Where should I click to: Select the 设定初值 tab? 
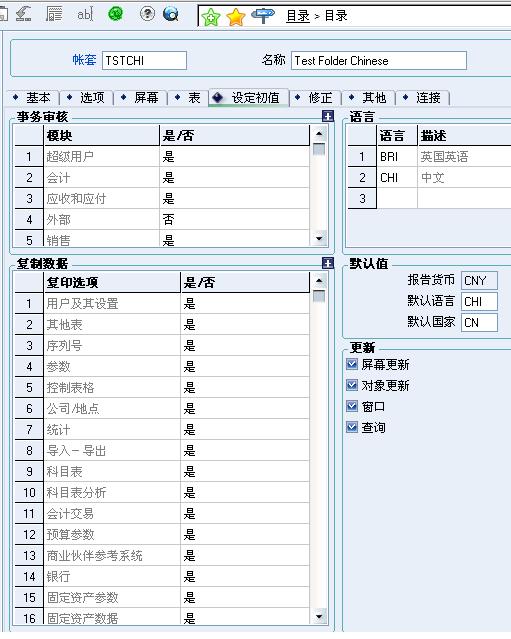point(249,98)
